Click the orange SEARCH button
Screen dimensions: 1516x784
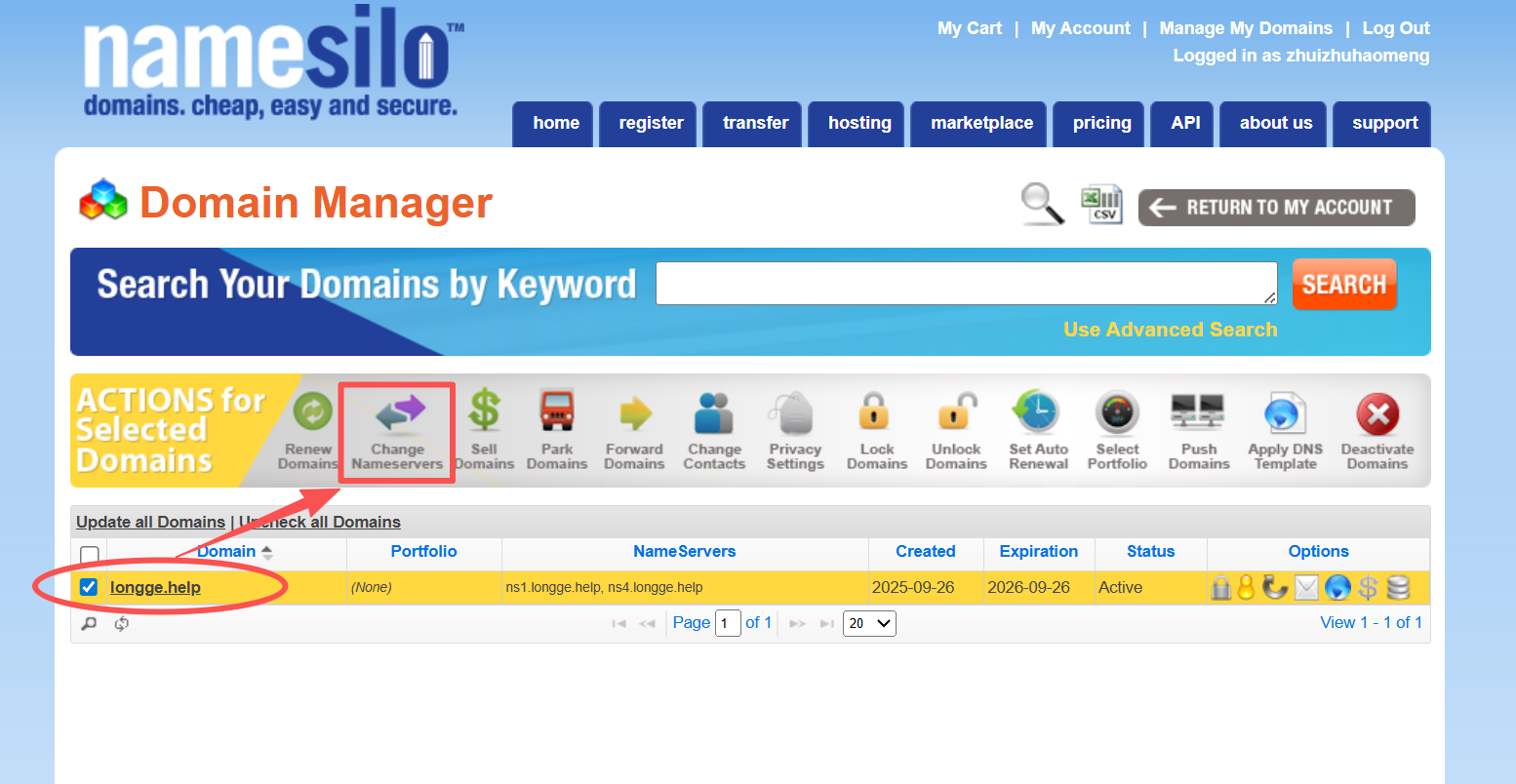[1344, 285]
